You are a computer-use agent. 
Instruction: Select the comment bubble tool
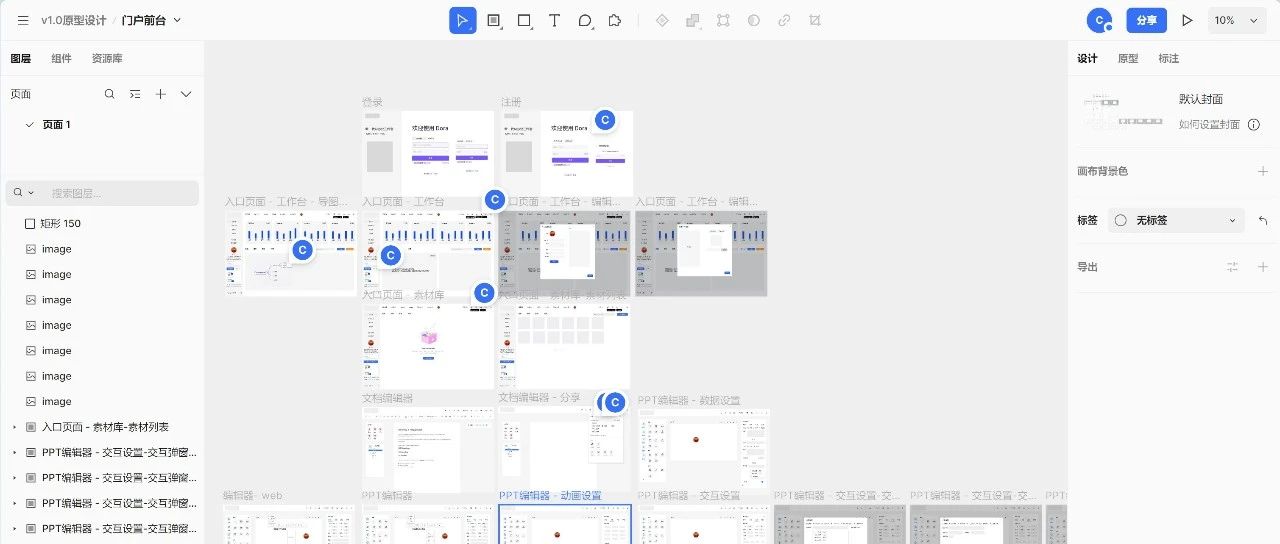[586, 20]
